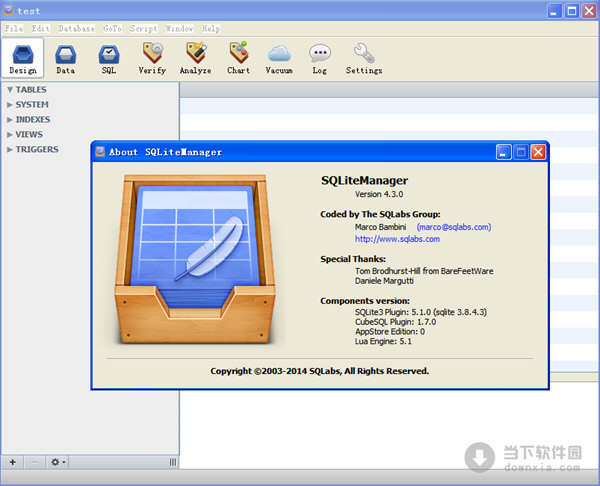This screenshot has width=600, height=486.
Task: Click the test window title icon
Action: pos(8,10)
